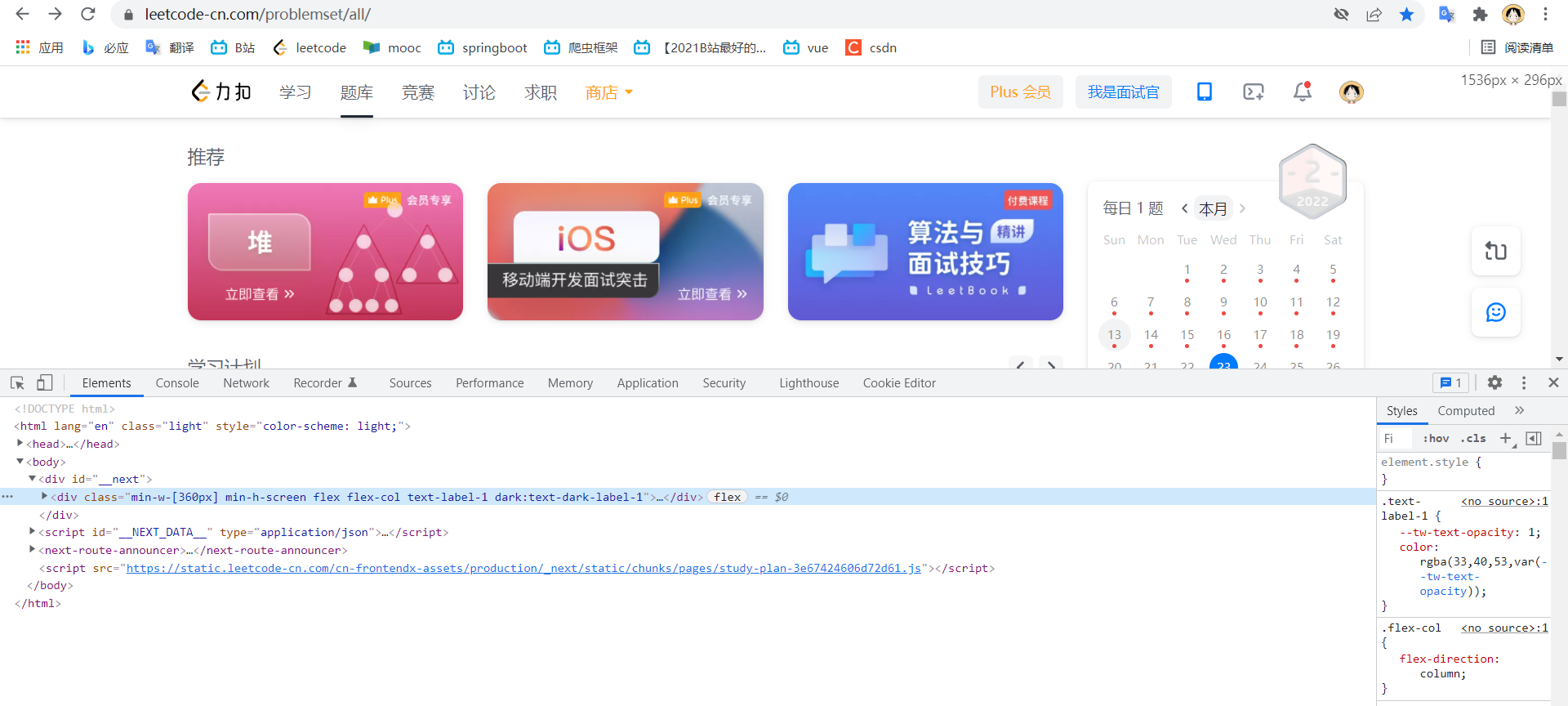Expand the script __NEXT_DATA__ node
The image size is (1568, 706).
coord(32,531)
